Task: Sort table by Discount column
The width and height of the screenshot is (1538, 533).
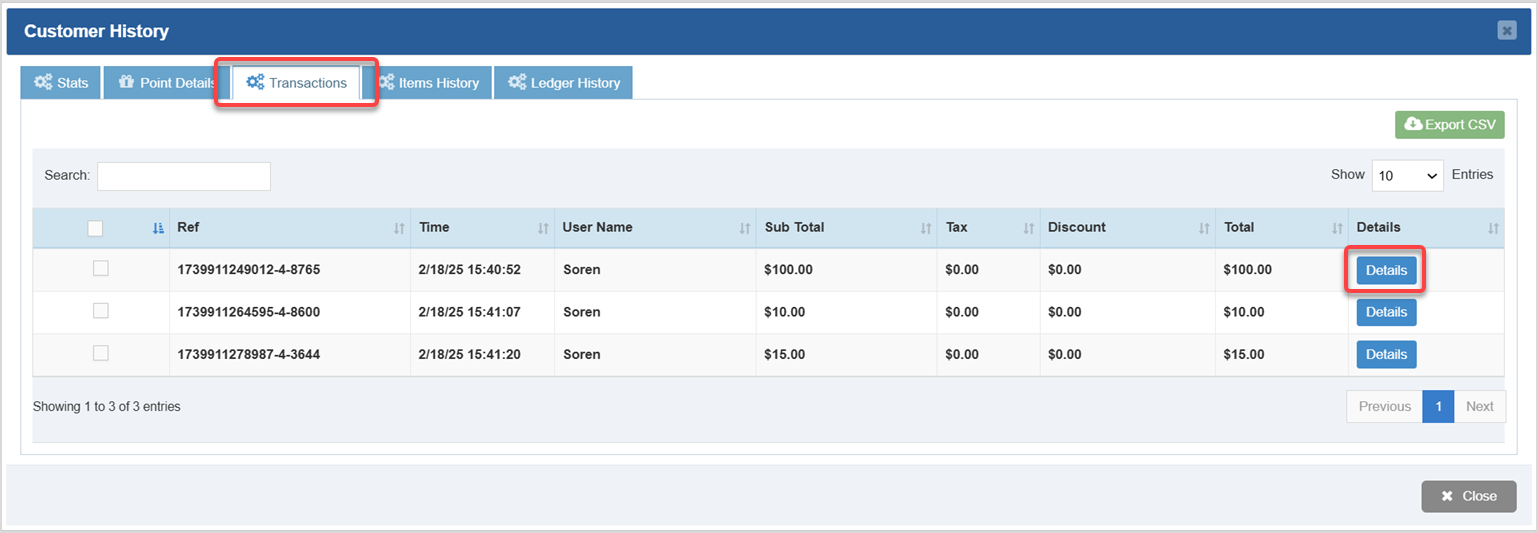Action: [x=1128, y=228]
